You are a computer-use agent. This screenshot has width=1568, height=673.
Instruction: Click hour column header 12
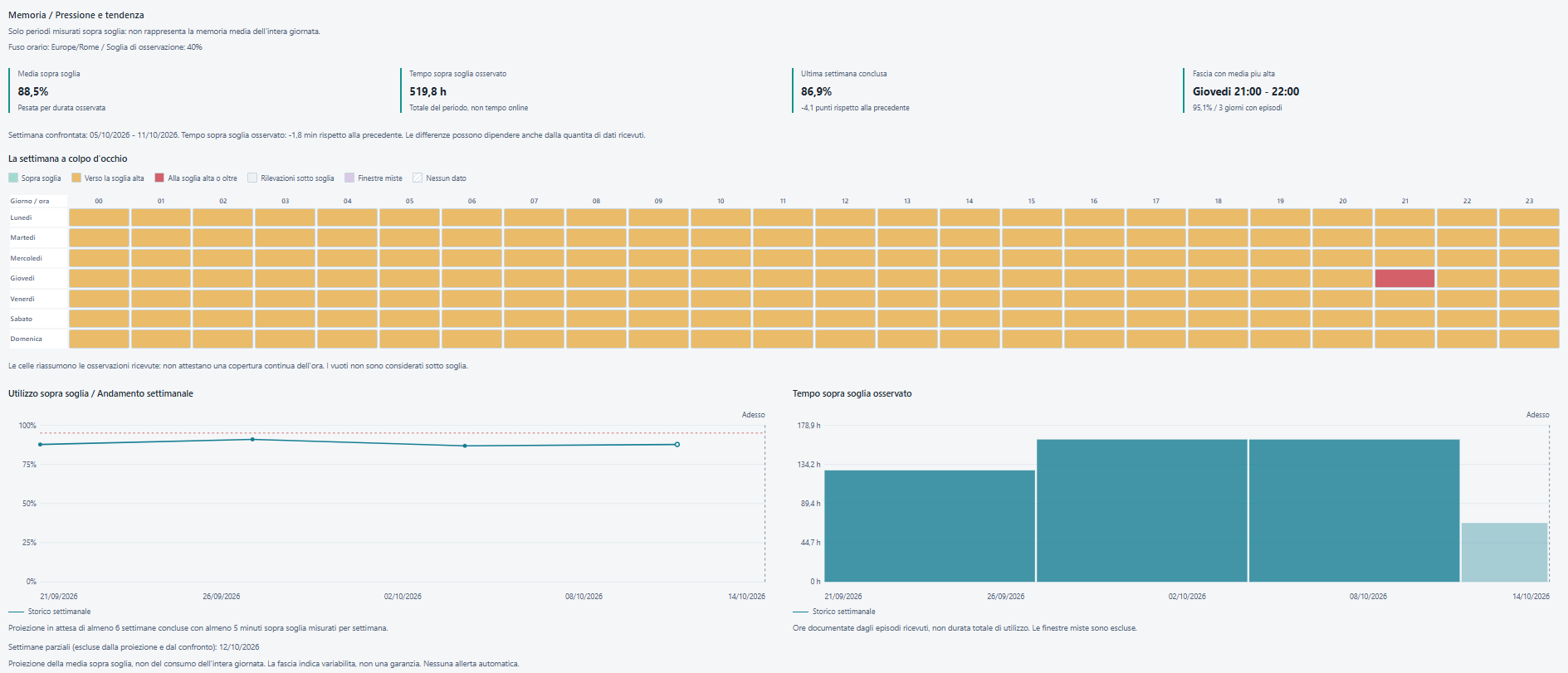pyautogui.click(x=845, y=201)
